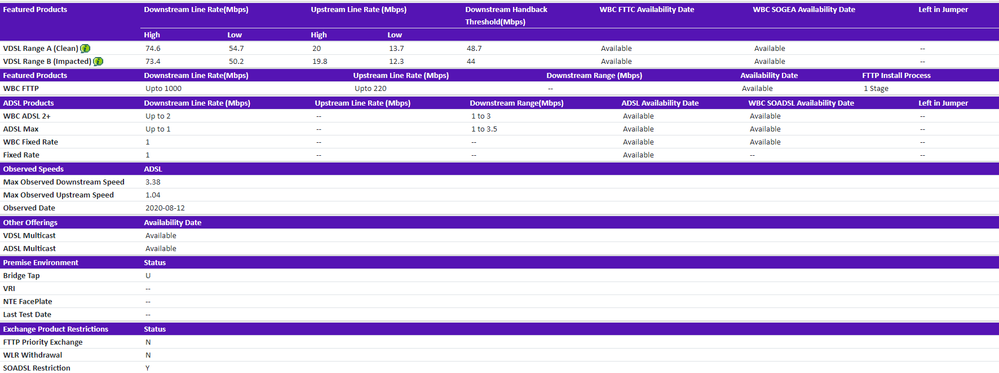Click the Upto 1000 downstream rate

pos(163,89)
